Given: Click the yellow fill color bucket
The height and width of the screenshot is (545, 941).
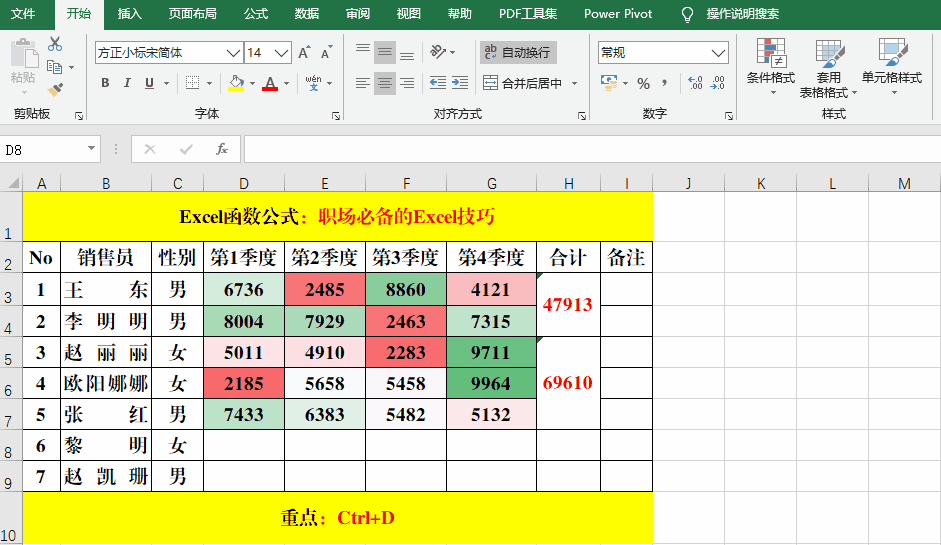Looking at the screenshot, I should [236, 83].
